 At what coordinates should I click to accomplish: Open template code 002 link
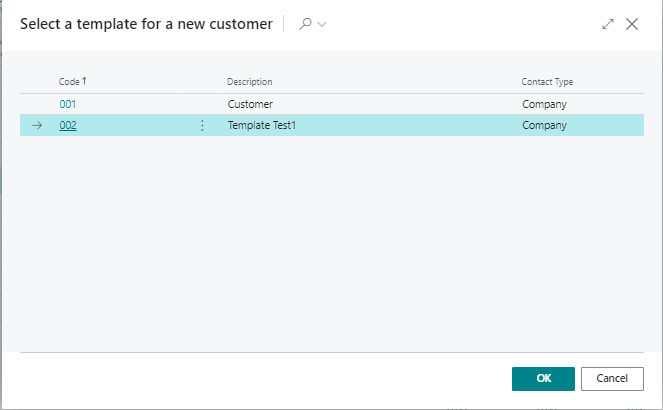68,125
